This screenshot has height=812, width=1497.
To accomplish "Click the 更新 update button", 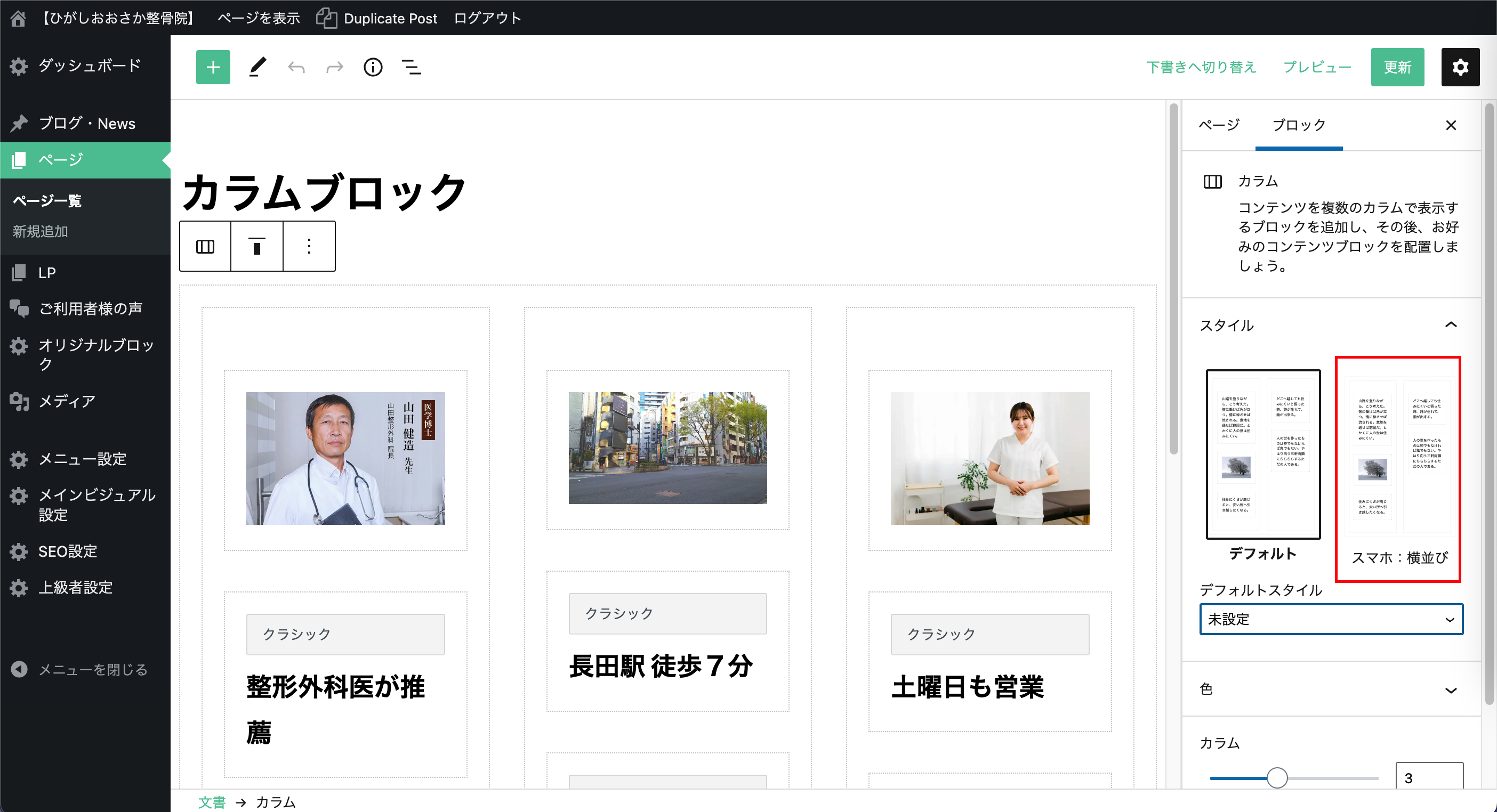I will click(x=1397, y=67).
